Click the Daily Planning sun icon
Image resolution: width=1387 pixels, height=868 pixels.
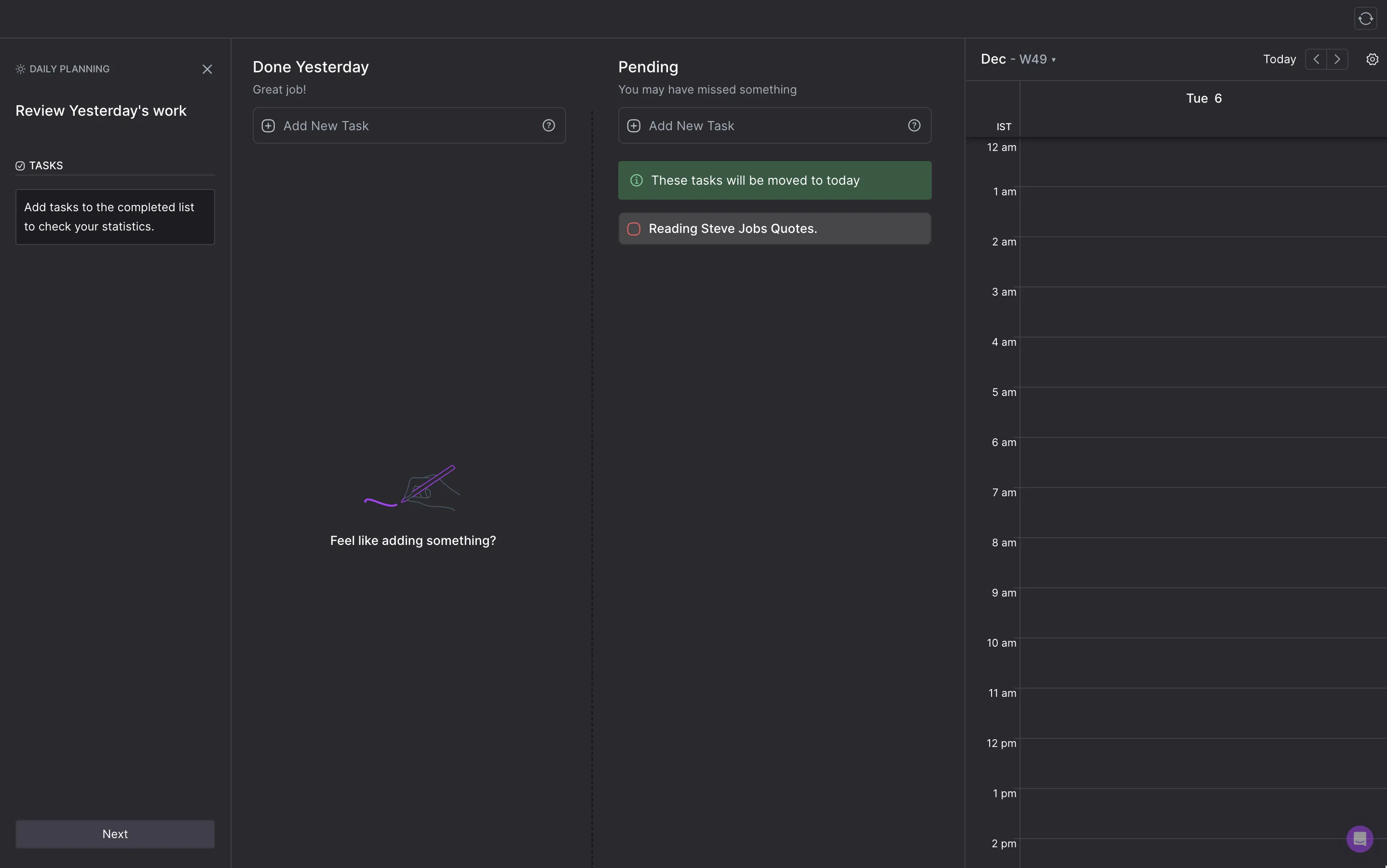click(x=21, y=69)
